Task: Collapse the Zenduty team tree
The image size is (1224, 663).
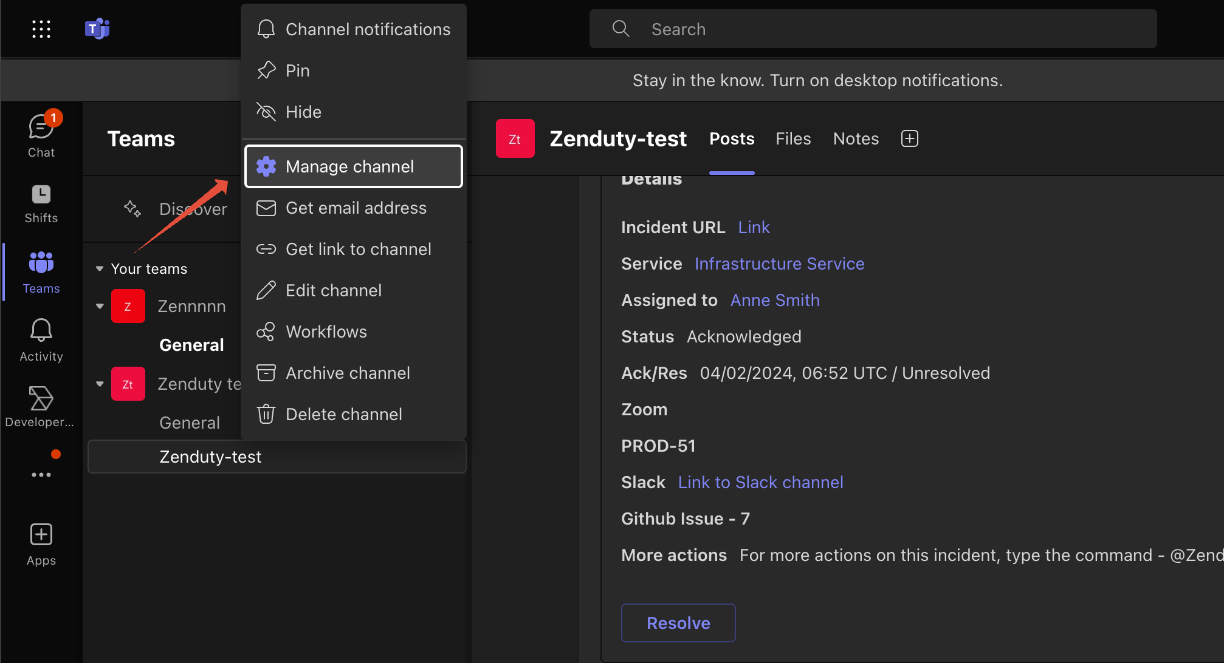Action: [99, 384]
